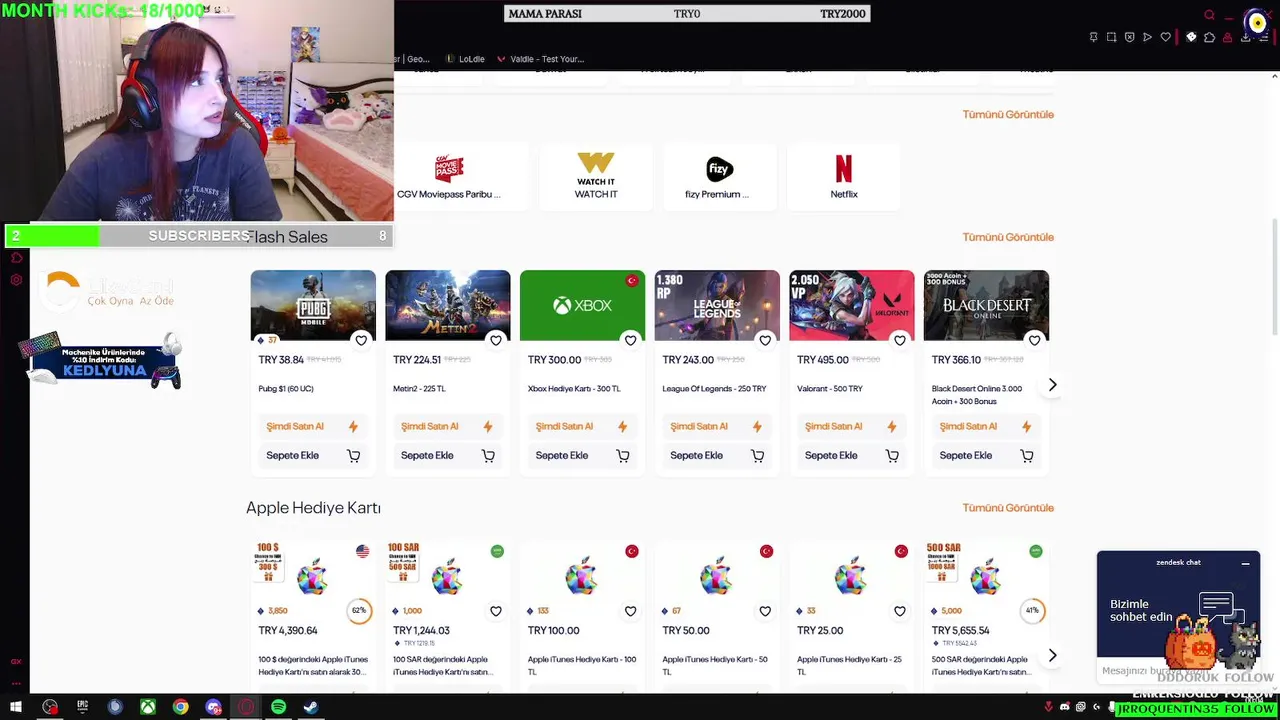Click the heart bookmark icon in browser toolbar
Viewport: 1280px width, 720px height.
click(x=1165, y=37)
